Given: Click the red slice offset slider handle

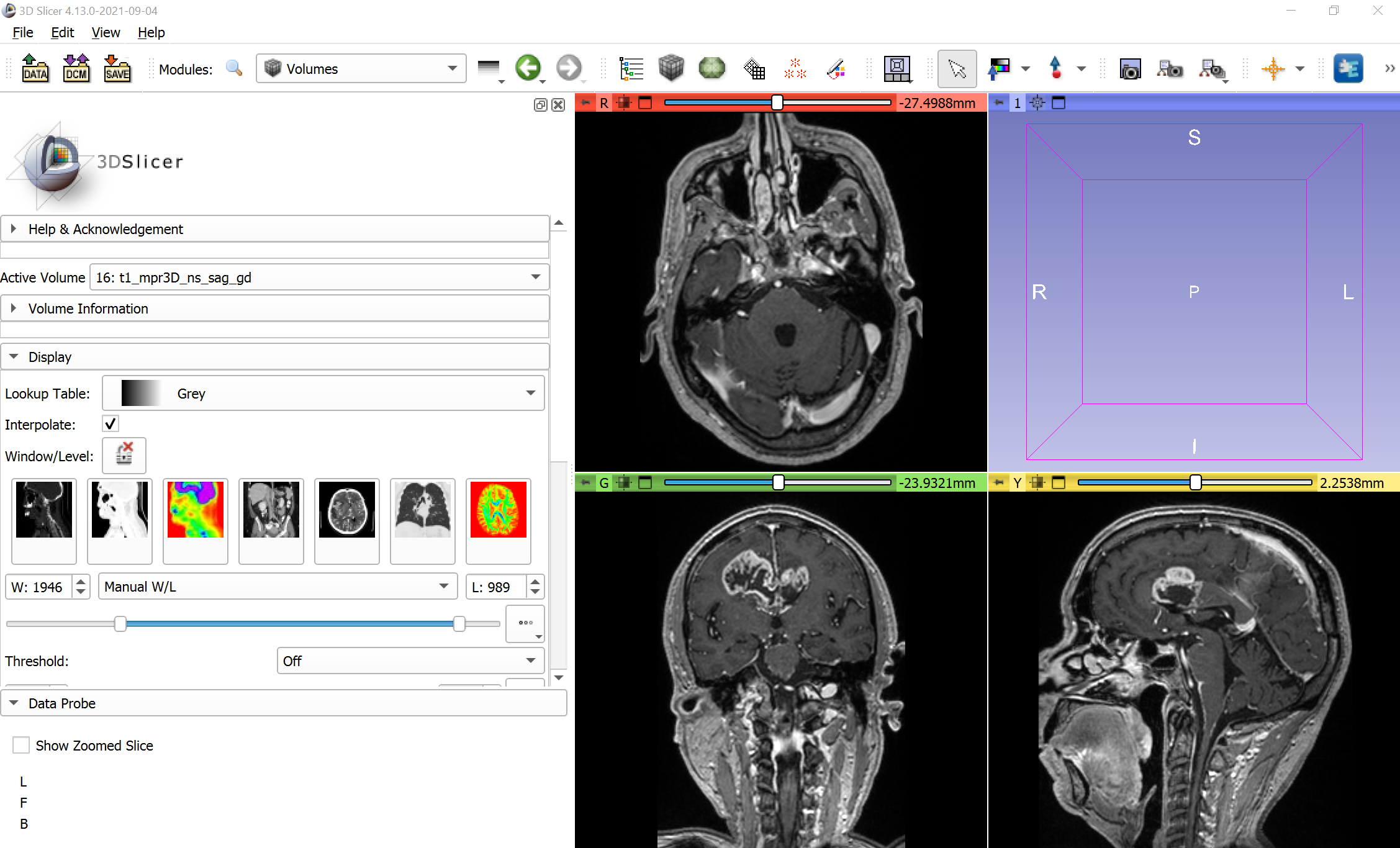Looking at the screenshot, I should [777, 103].
